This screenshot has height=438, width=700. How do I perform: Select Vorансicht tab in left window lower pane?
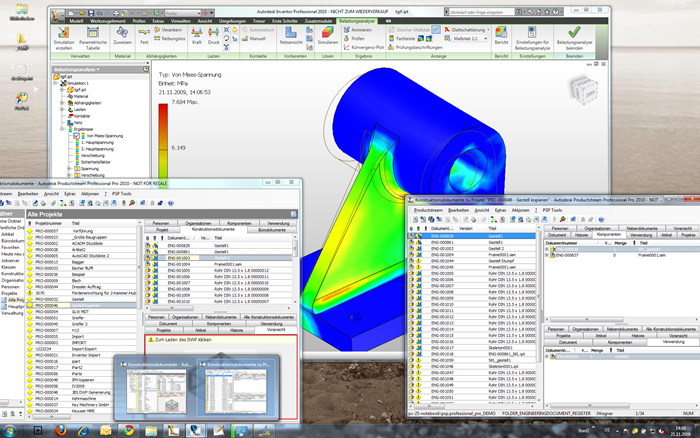coord(275,330)
